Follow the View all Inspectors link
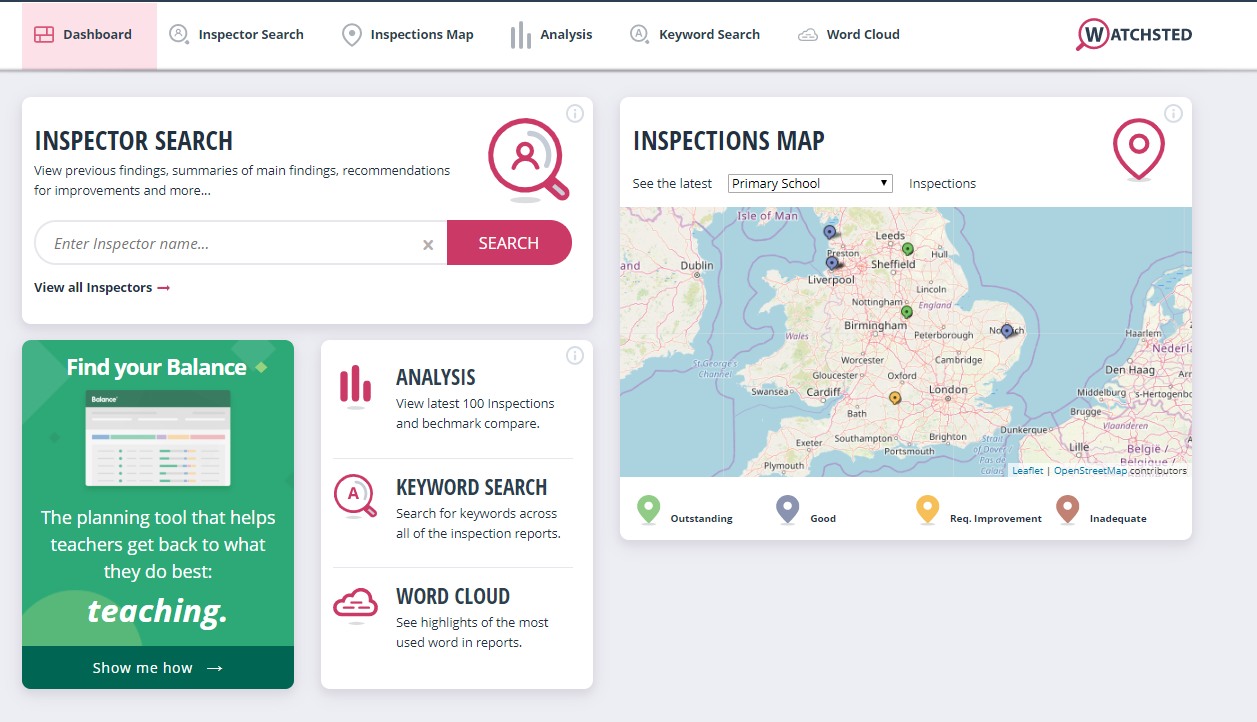The image size is (1257, 722). pyautogui.click(x=102, y=288)
